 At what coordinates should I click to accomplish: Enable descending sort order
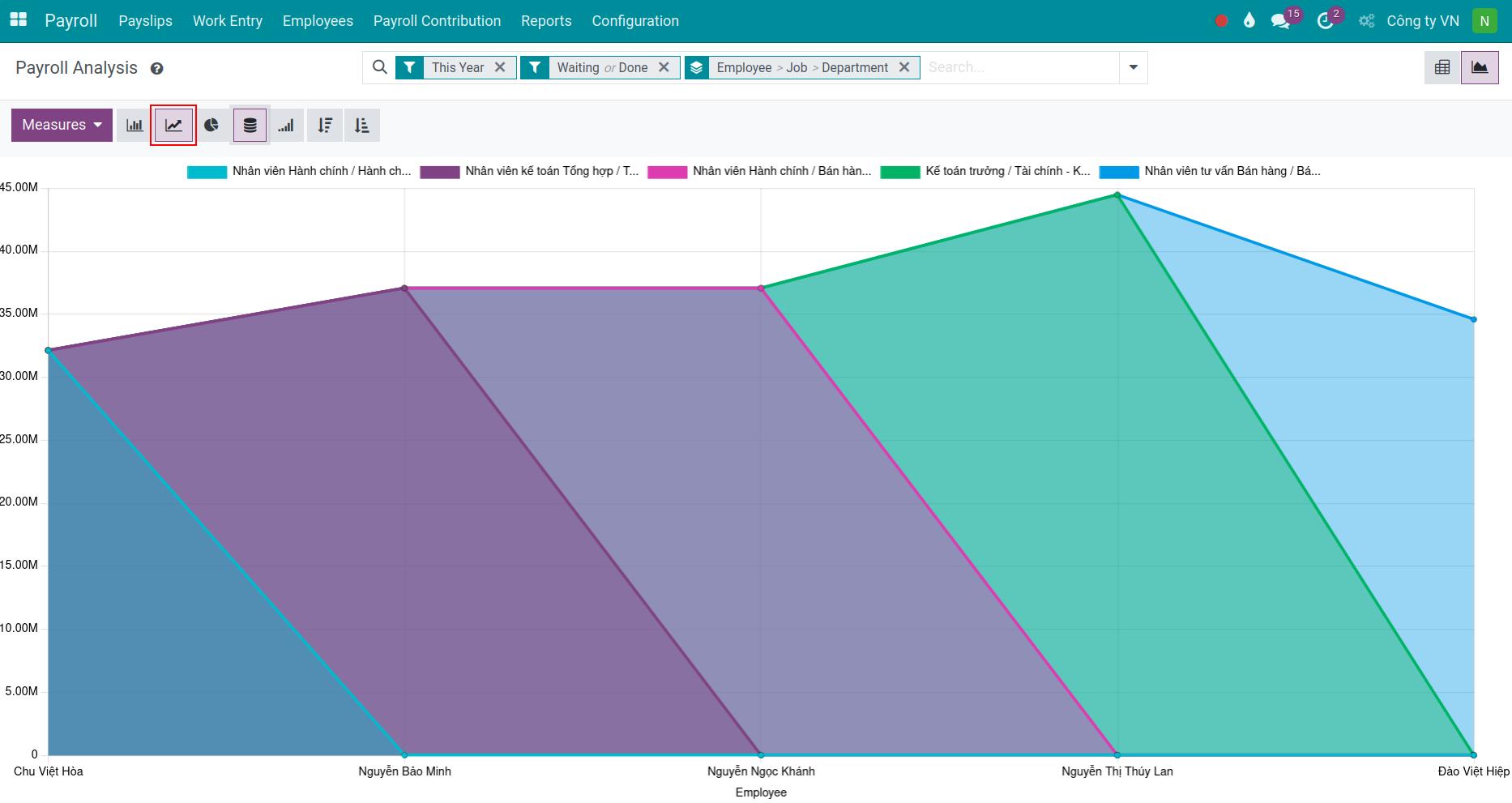point(325,125)
